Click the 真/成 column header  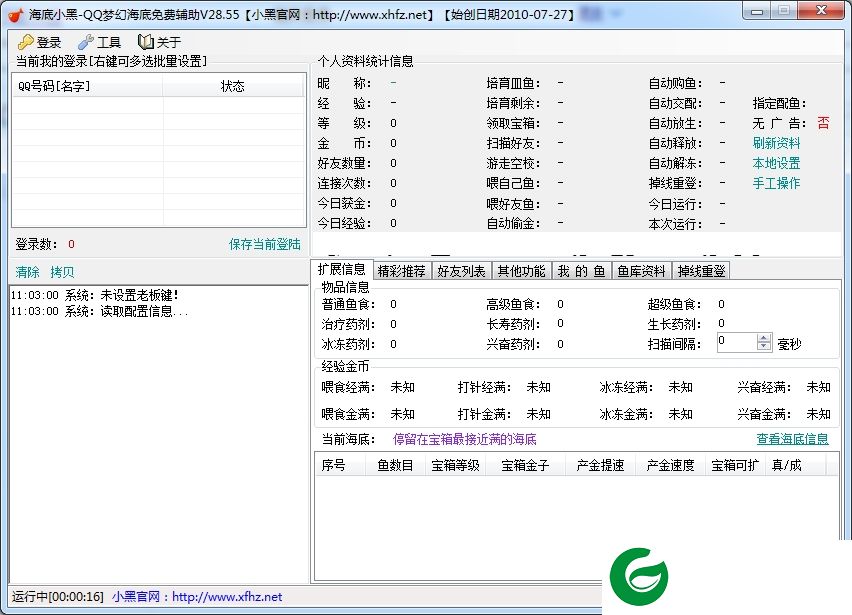point(795,465)
